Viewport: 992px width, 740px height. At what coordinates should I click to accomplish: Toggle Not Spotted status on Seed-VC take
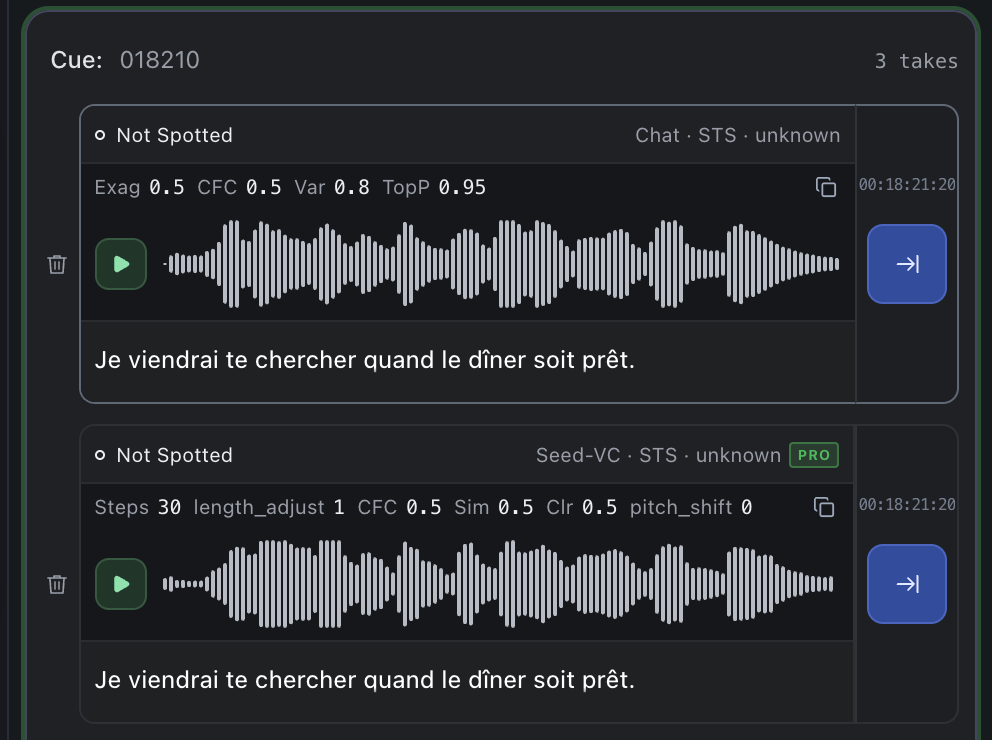(x=164, y=455)
